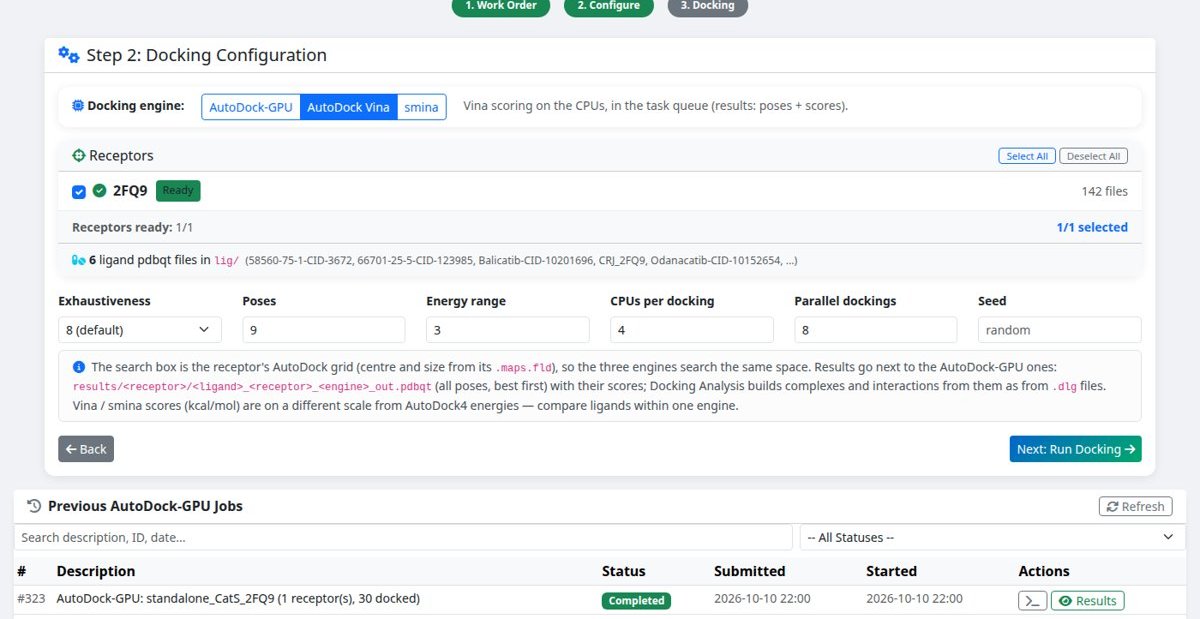Go to step 3. Docking
The width and height of the screenshot is (1200, 619).
pyautogui.click(x=707, y=6)
